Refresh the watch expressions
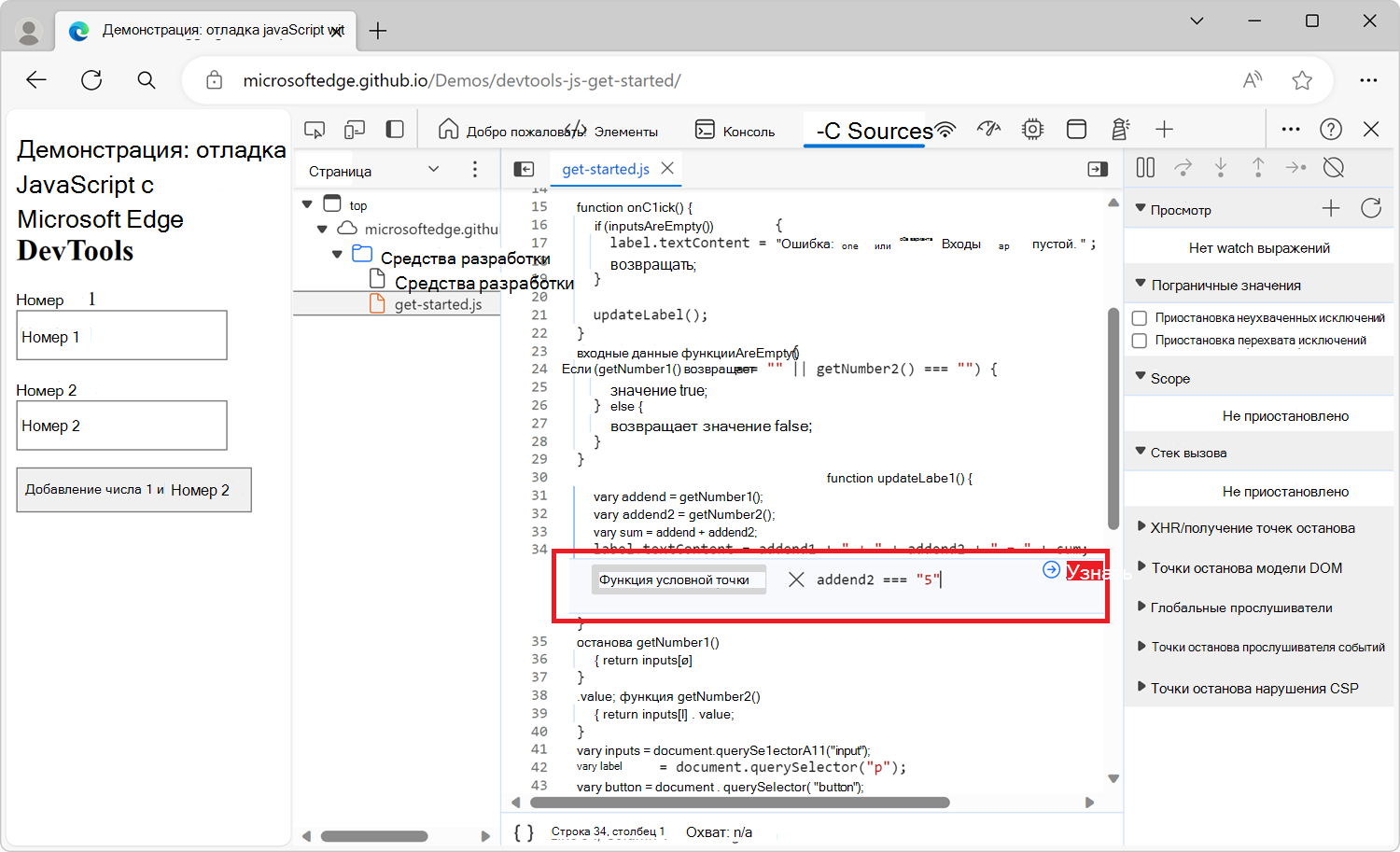The width and height of the screenshot is (1400, 852). point(1371,209)
